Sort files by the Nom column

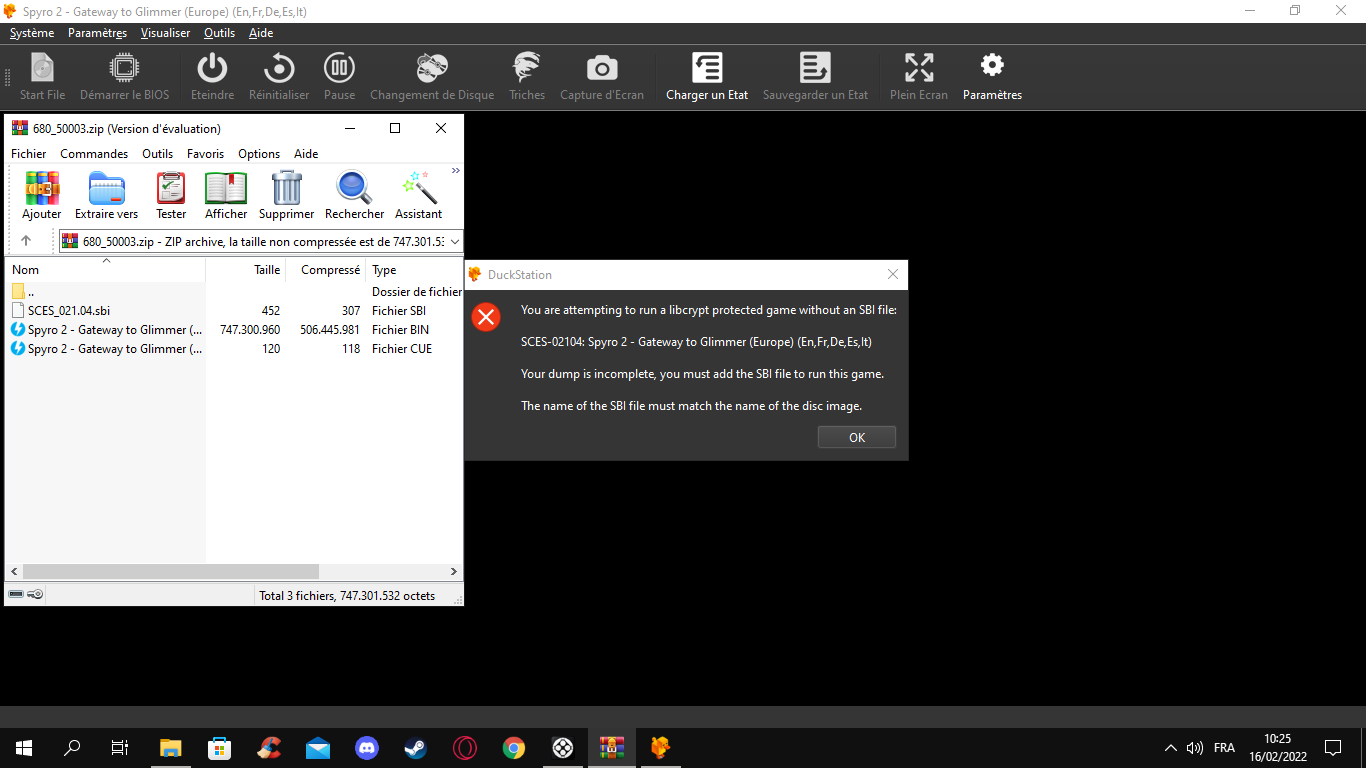coord(106,270)
